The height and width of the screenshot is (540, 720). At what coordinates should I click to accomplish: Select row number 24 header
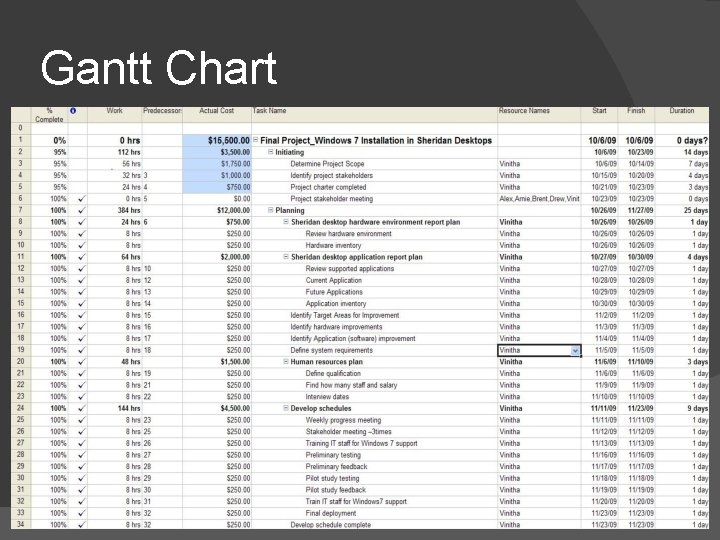point(21,408)
